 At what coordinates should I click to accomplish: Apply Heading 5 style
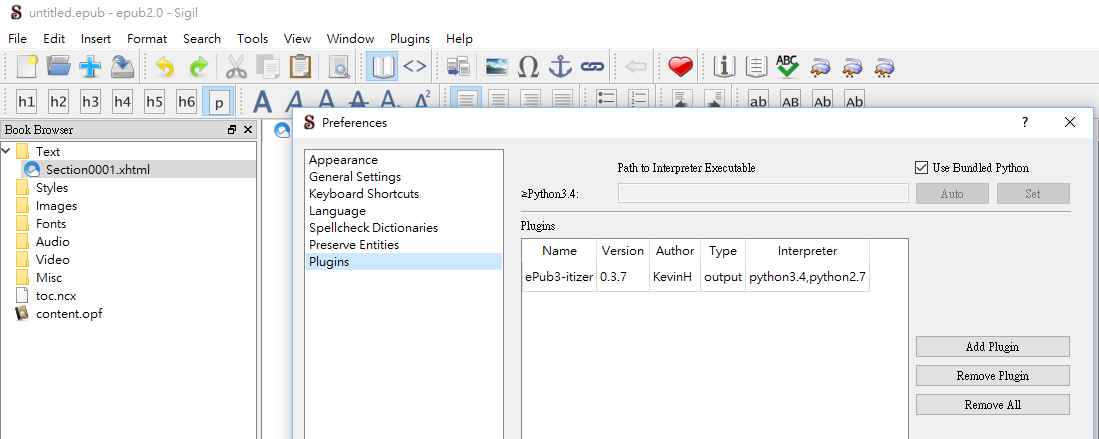pyautogui.click(x=154, y=102)
